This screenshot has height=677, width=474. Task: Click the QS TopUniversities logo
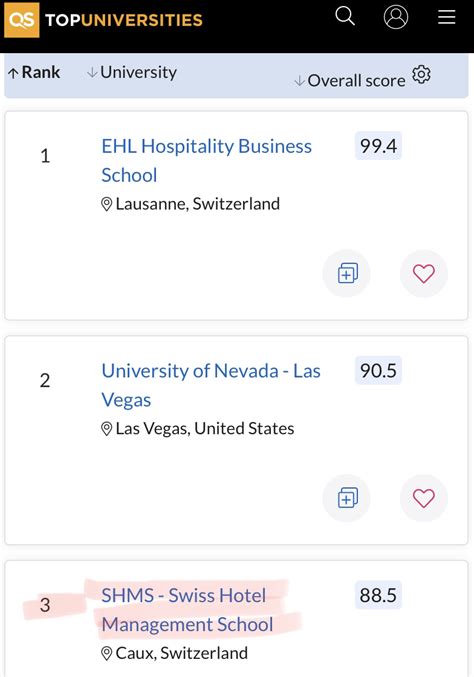(104, 20)
